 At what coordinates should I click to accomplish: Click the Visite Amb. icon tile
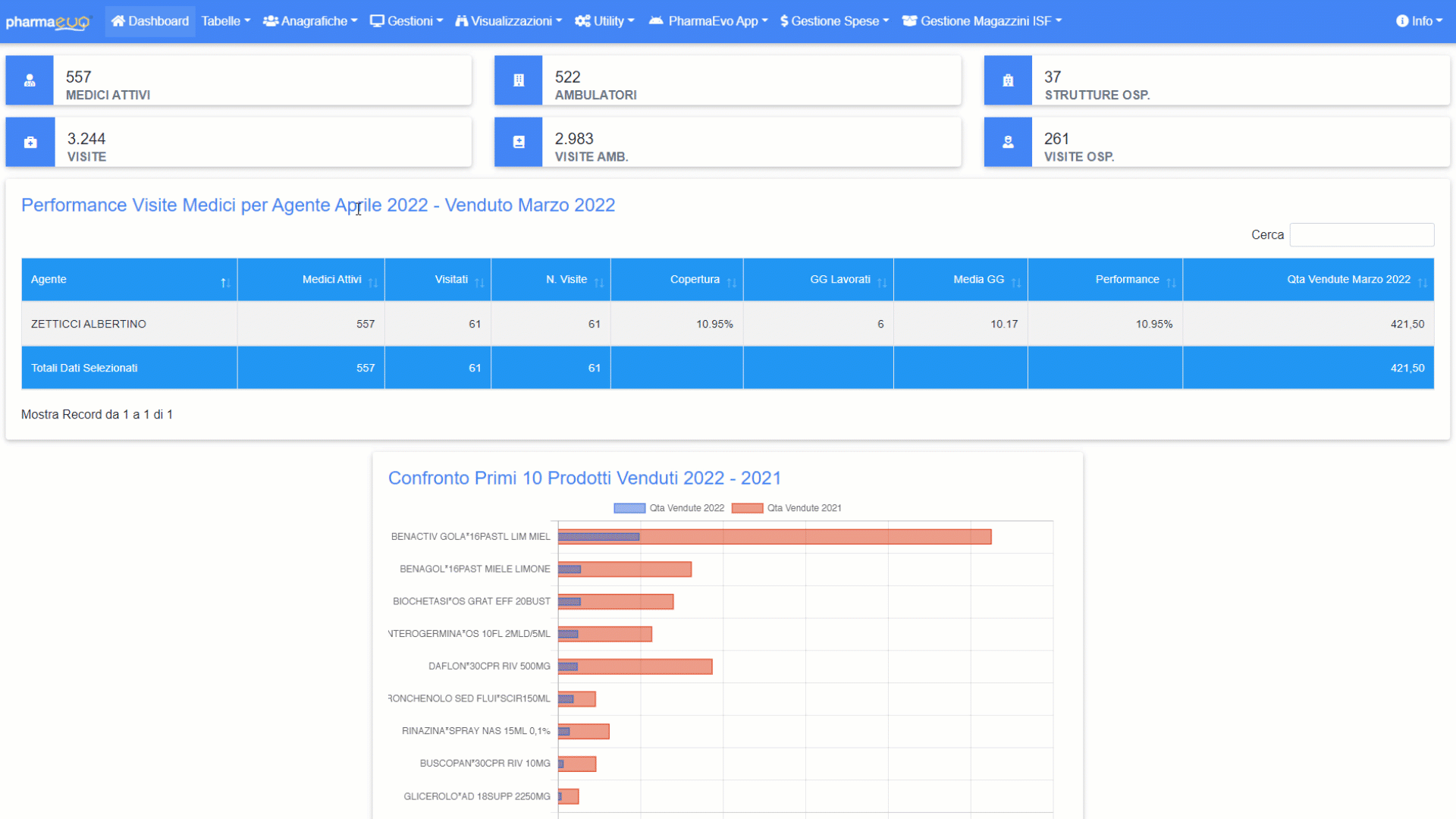pyautogui.click(x=519, y=143)
